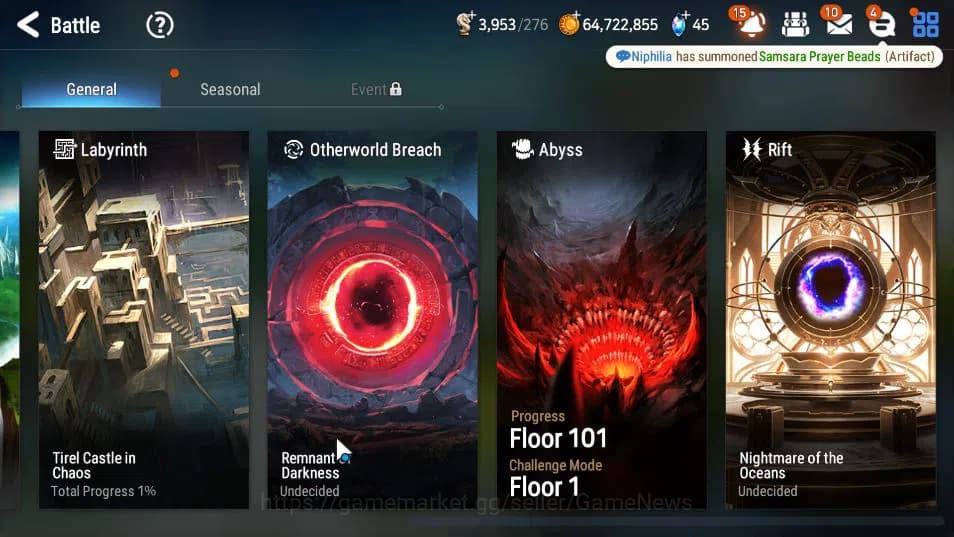This screenshot has width=954, height=537.
Task: Open the main menu grid icon
Action: pos(925,24)
